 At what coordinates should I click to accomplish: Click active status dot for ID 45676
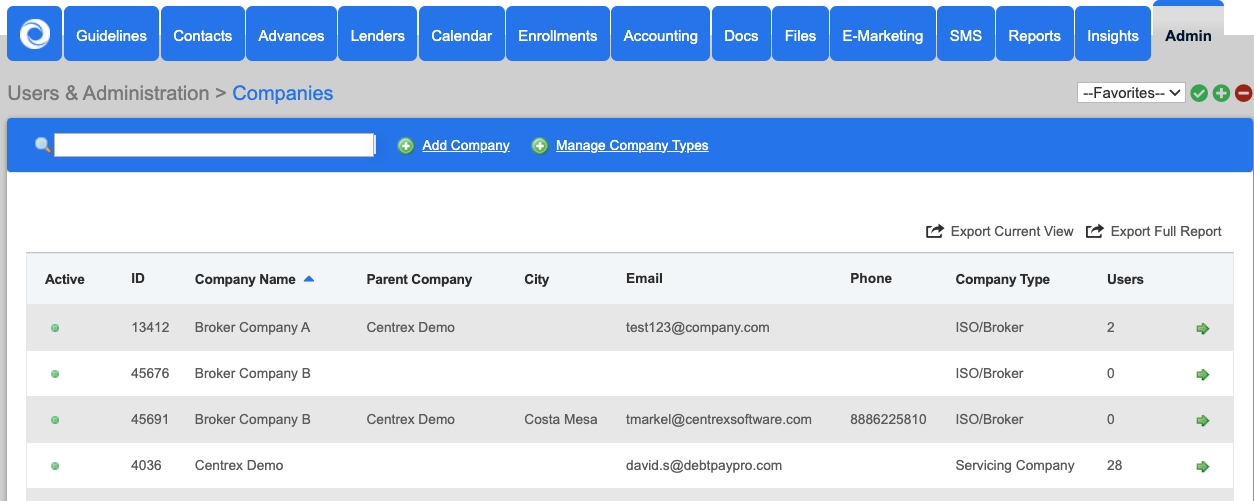(x=55, y=374)
